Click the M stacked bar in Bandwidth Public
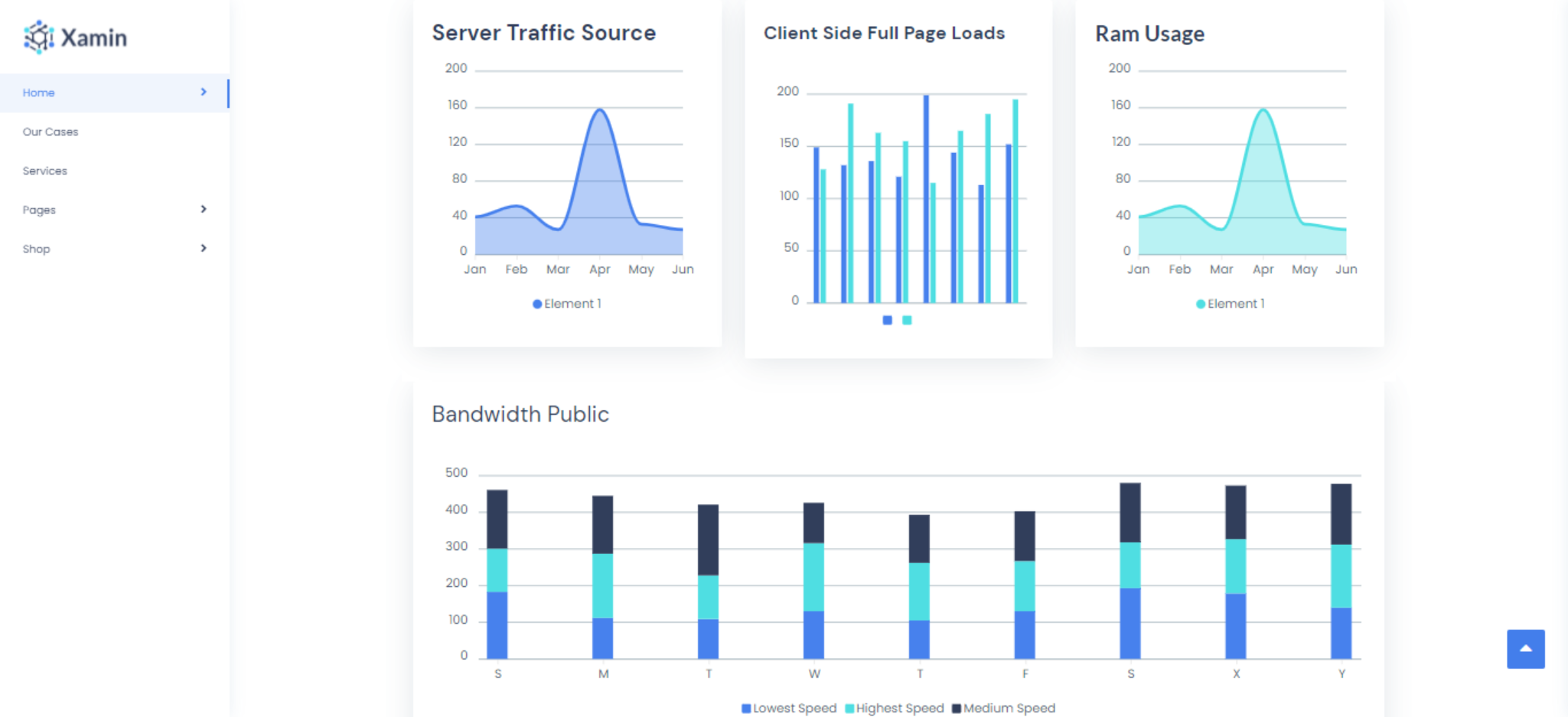Screen dimensions: 1568x717 (x=602, y=577)
